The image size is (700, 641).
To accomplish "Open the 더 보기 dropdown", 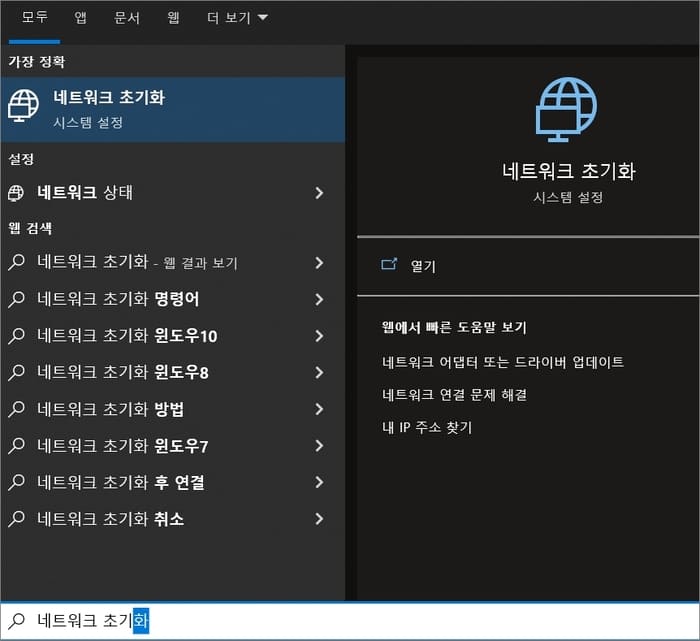I will [237, 17].
